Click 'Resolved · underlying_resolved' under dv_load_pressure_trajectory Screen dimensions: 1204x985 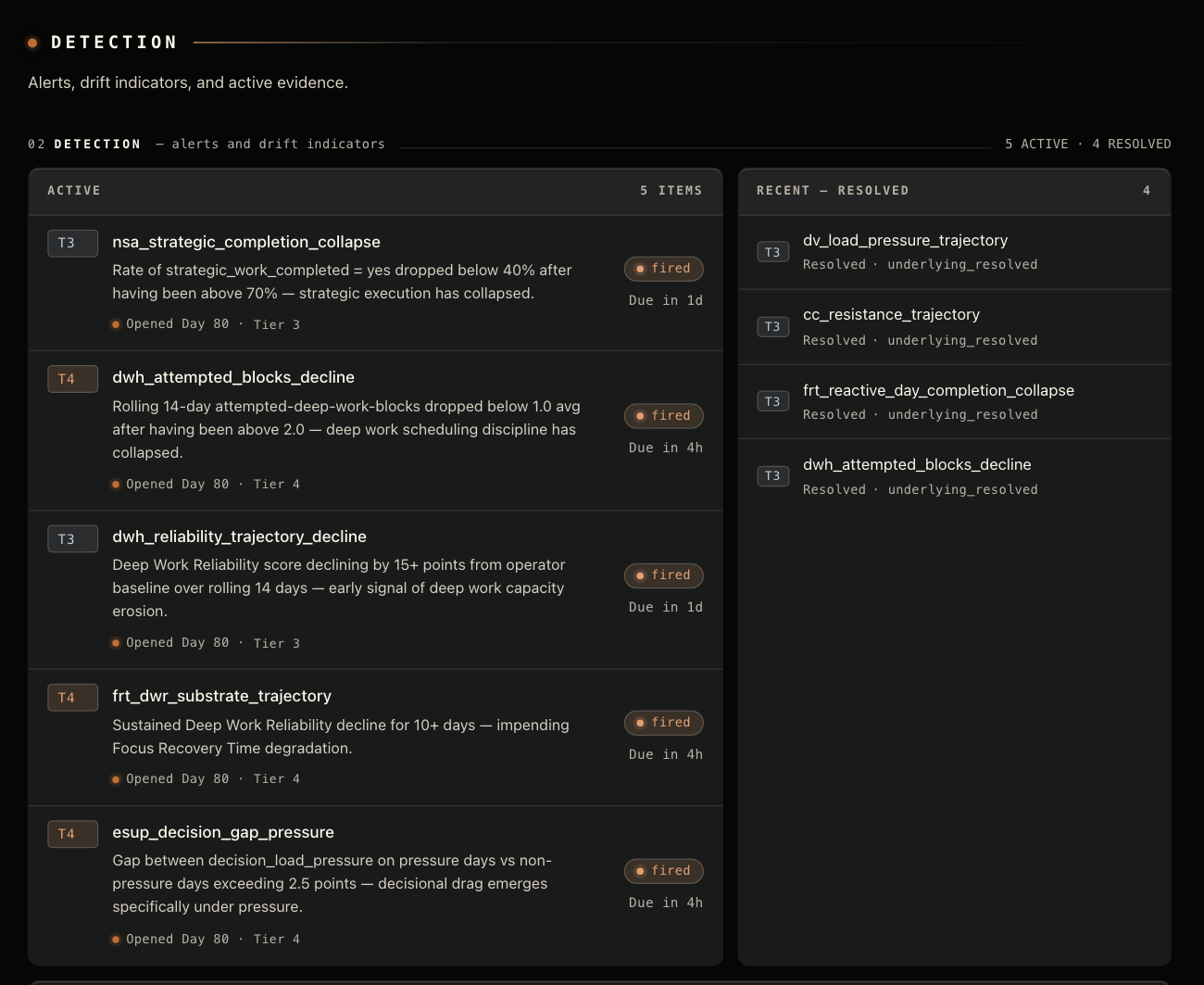[921, 265]
